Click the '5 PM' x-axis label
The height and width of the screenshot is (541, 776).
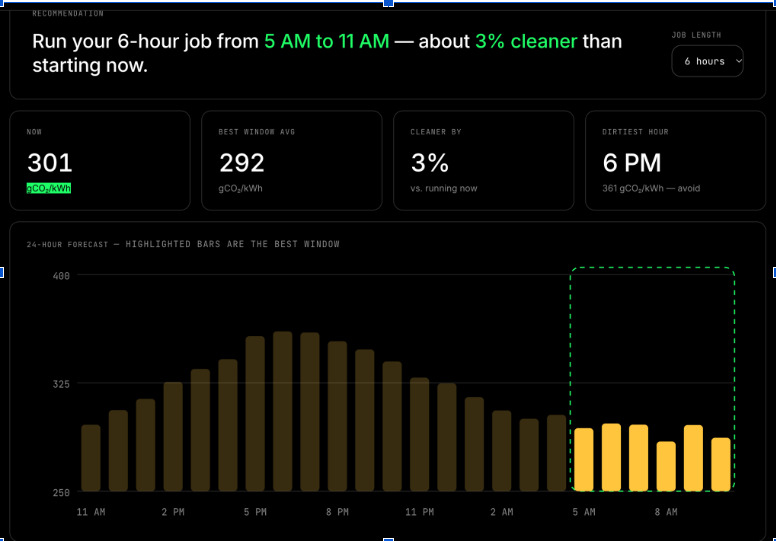coord(255,512)
